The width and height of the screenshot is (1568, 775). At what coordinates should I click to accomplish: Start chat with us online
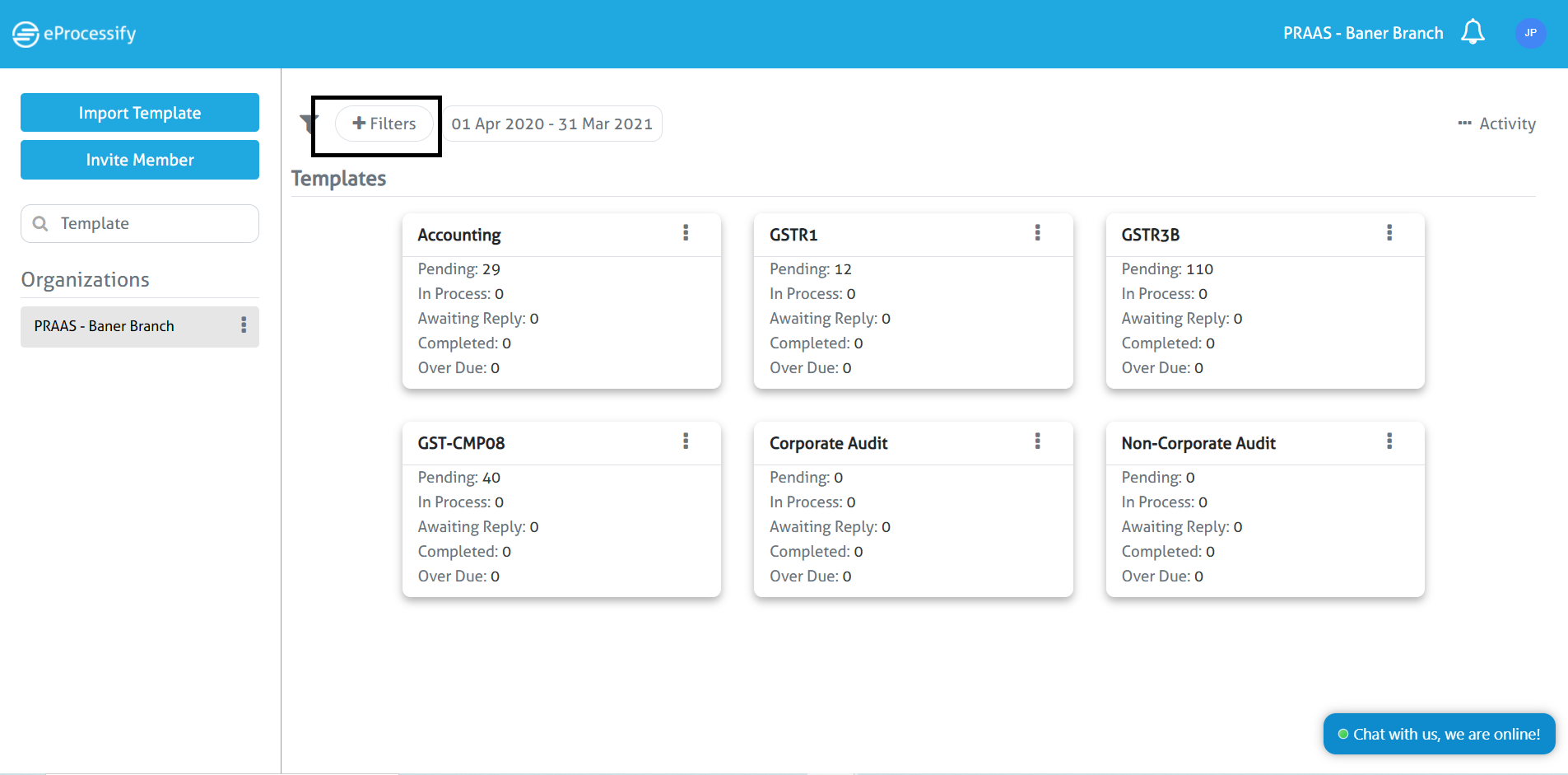click(1439, 734)
